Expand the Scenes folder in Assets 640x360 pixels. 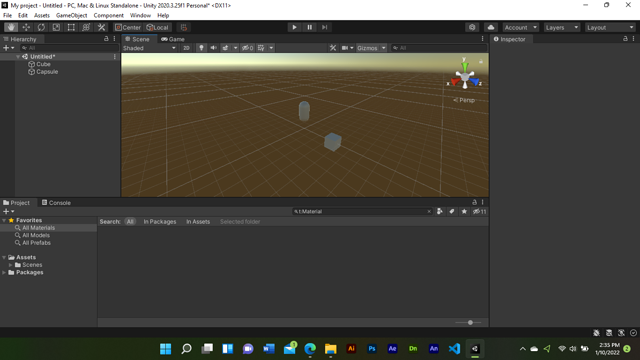[11, 265]
